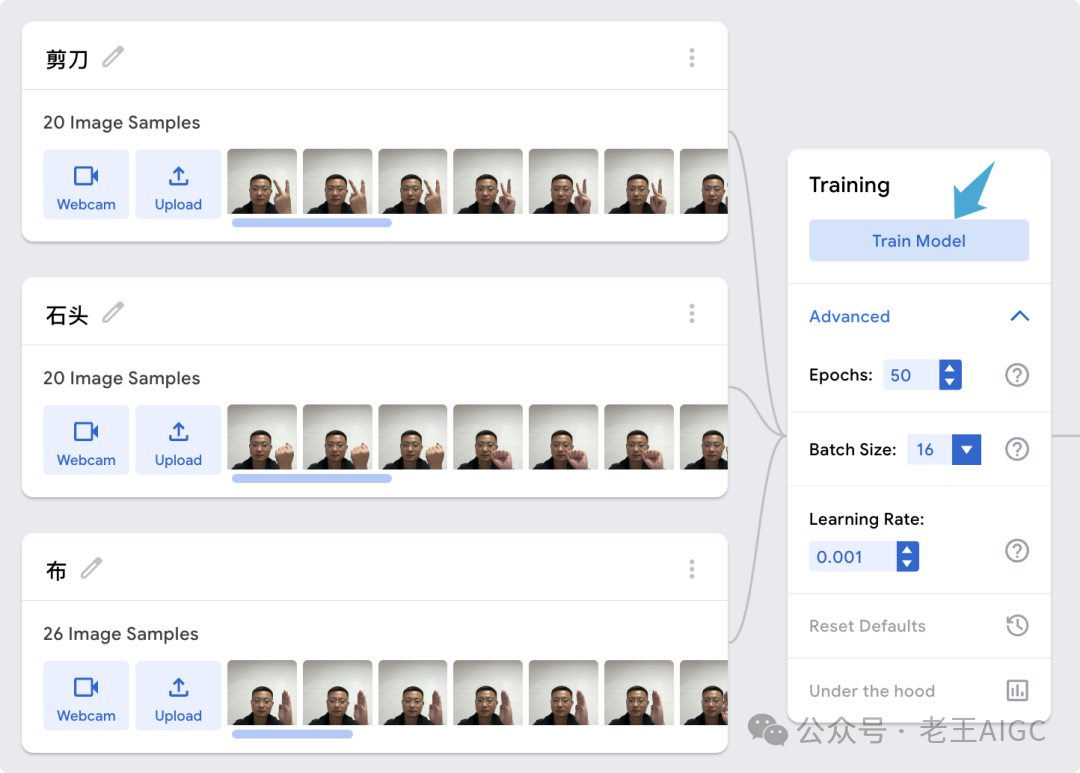Screen dimensions: 1080x773
Task: Open the 布 class options menu
Action: click(692, 569)
